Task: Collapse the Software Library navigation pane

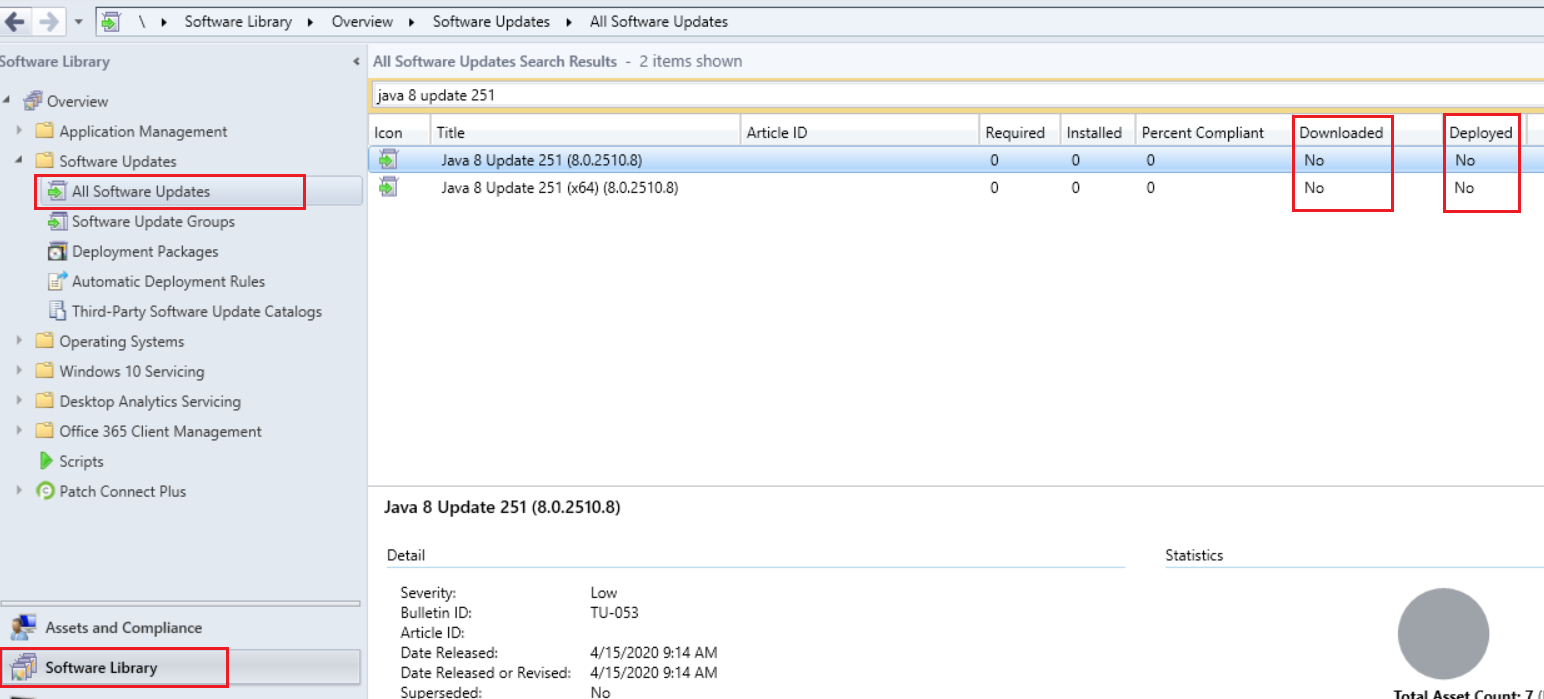Action: coord(357,62)
